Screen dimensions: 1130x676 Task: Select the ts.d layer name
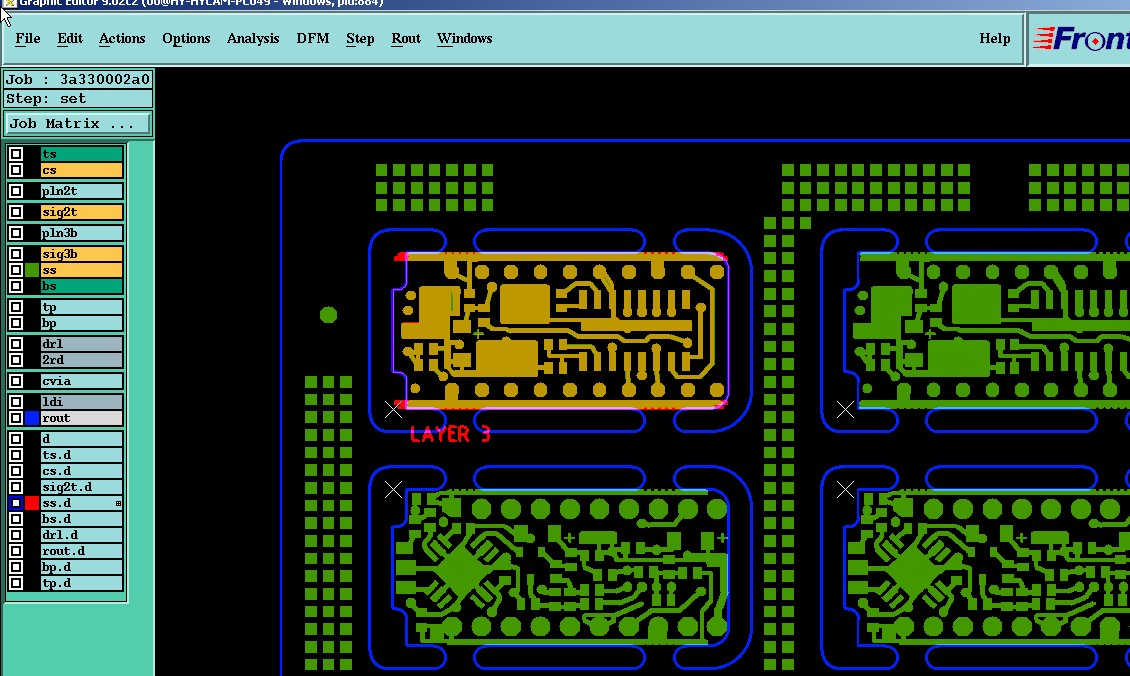point(81,455)
